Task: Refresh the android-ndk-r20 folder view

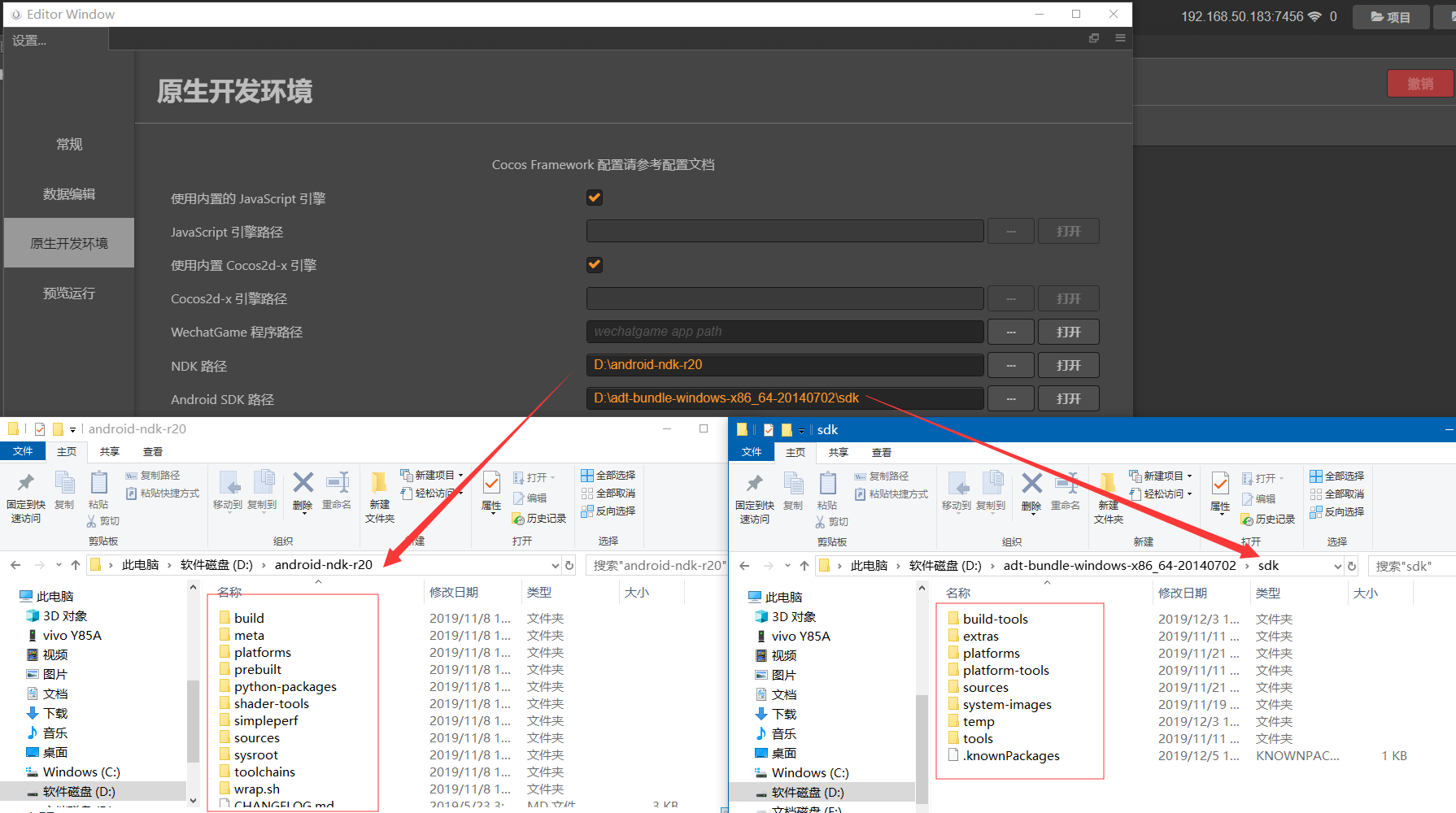Action: pos(569,565)
